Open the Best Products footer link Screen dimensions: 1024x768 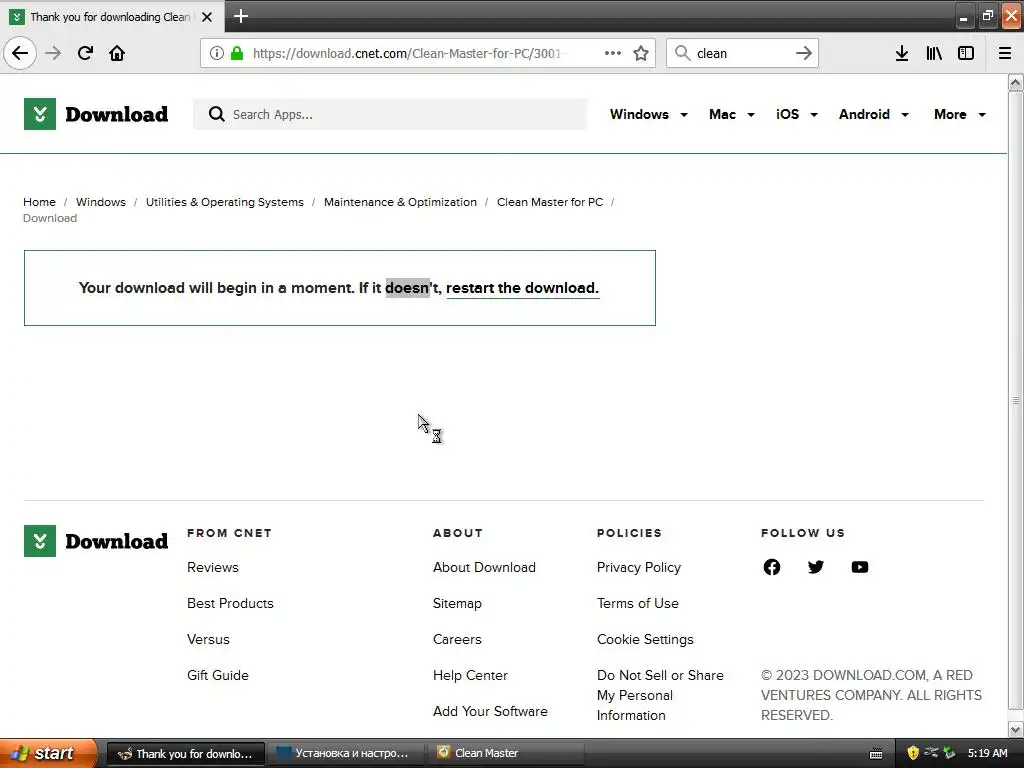coord(230,603)
